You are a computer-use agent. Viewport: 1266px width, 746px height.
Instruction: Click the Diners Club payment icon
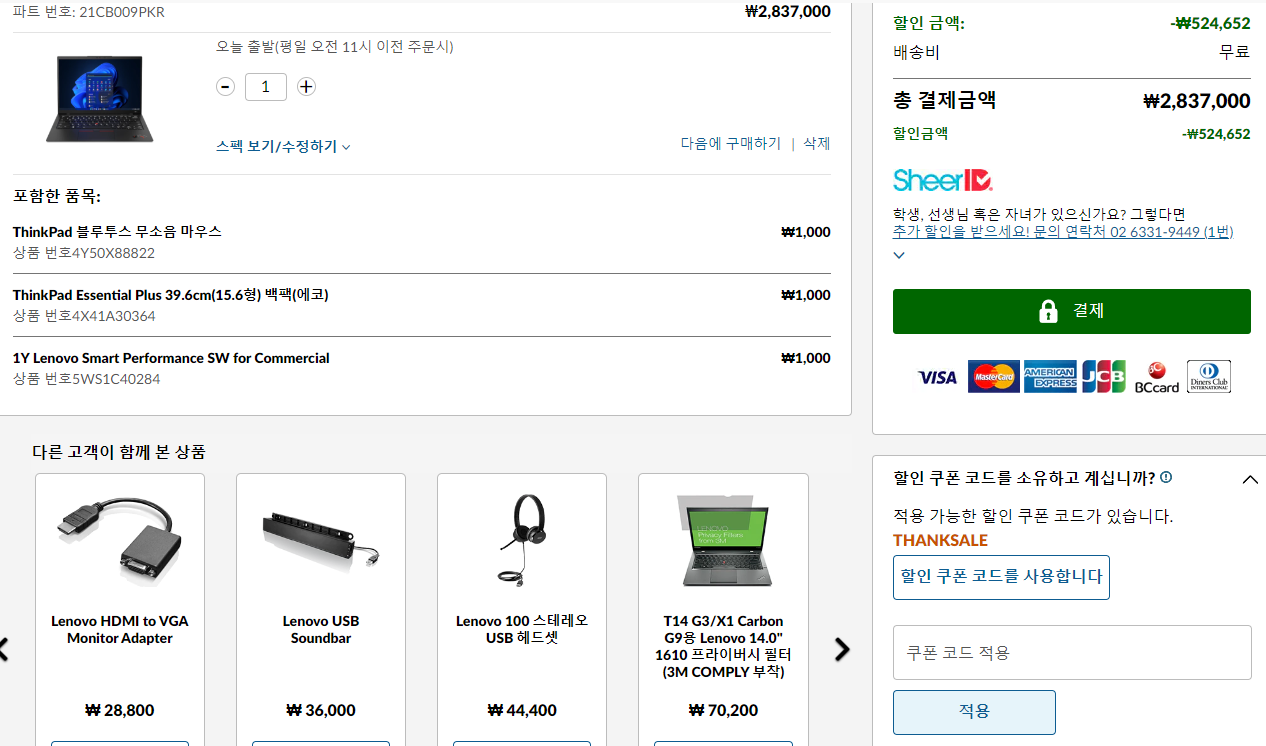point(1209,377)
